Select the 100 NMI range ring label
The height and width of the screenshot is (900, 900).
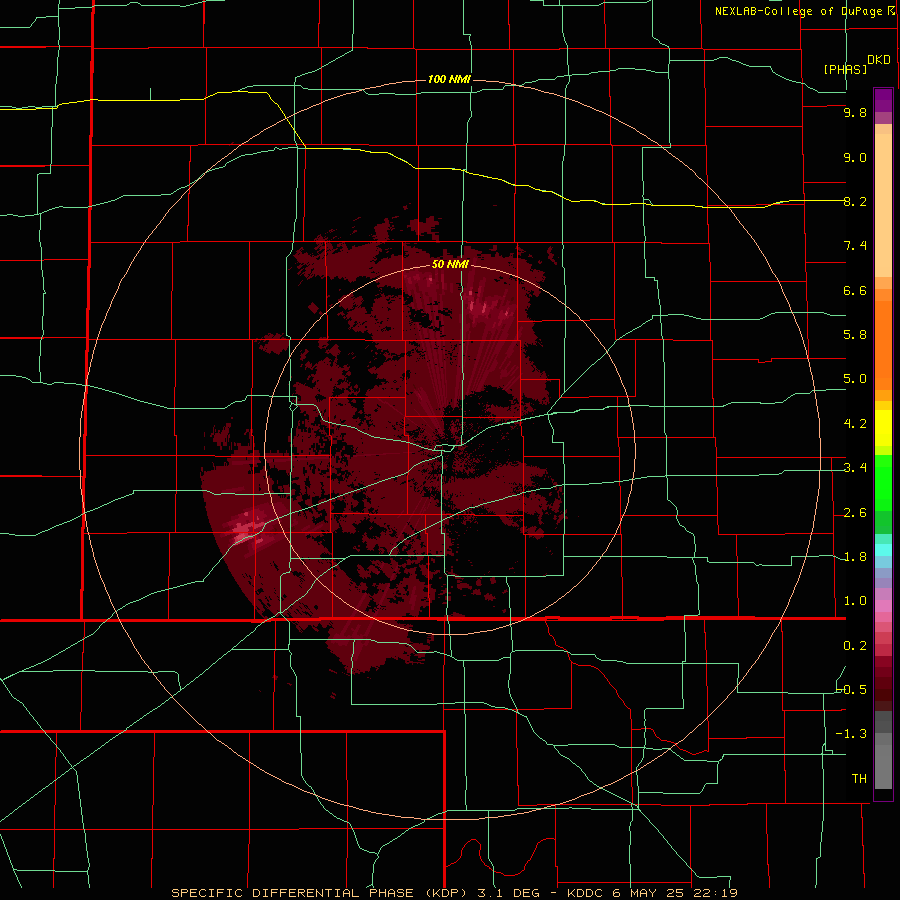[449, 79]
